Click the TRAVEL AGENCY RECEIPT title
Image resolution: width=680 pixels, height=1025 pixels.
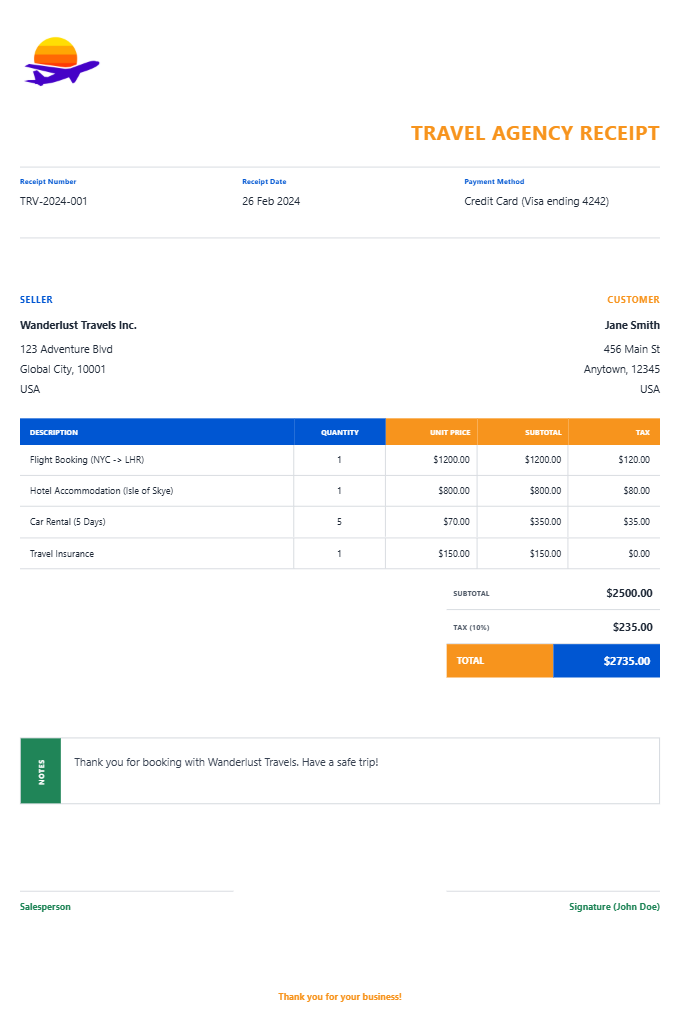click(x=535, y=133)
